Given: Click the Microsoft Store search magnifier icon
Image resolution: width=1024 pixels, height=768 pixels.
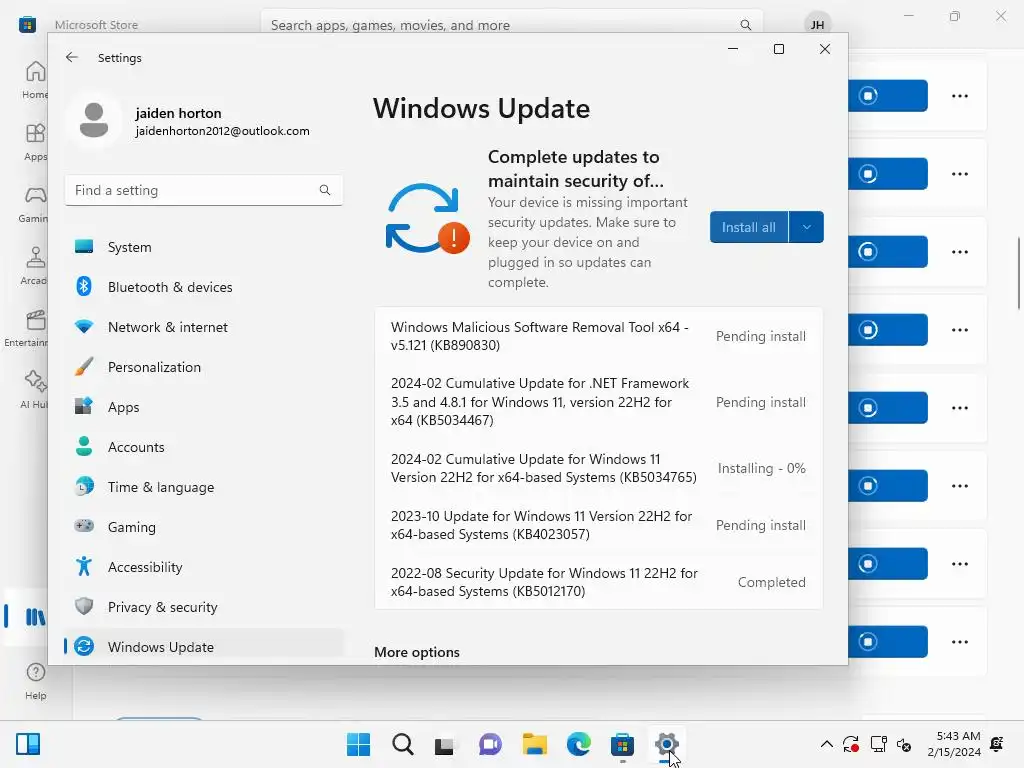Looking at the screenshot, I should click(745, 25).
